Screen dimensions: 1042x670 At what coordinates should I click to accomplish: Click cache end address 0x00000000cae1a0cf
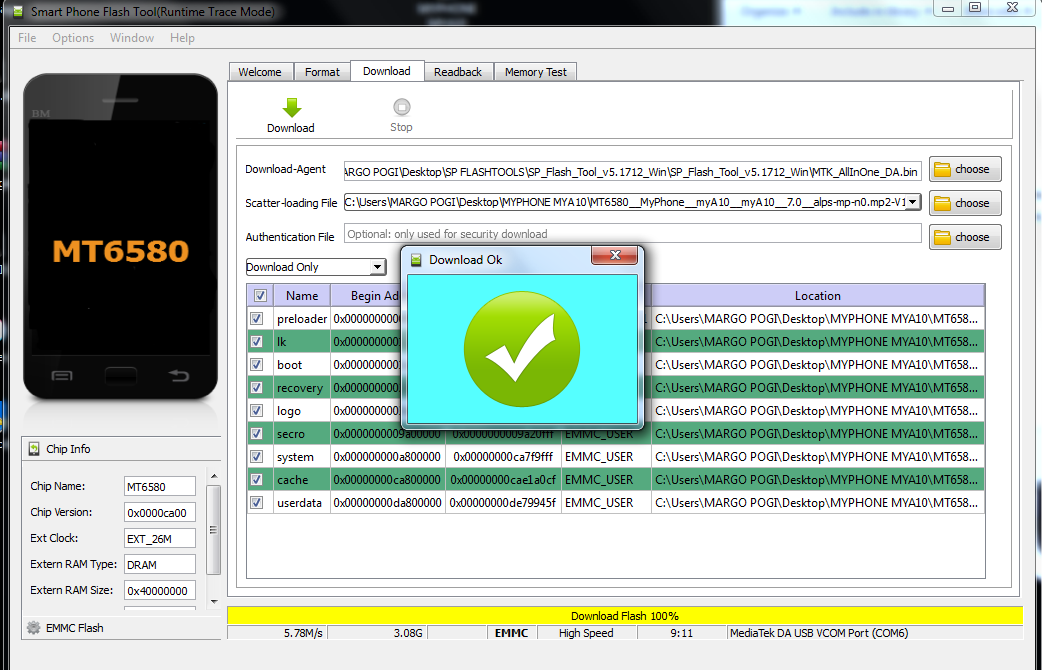pyautogui.click(x=503, y=479)
